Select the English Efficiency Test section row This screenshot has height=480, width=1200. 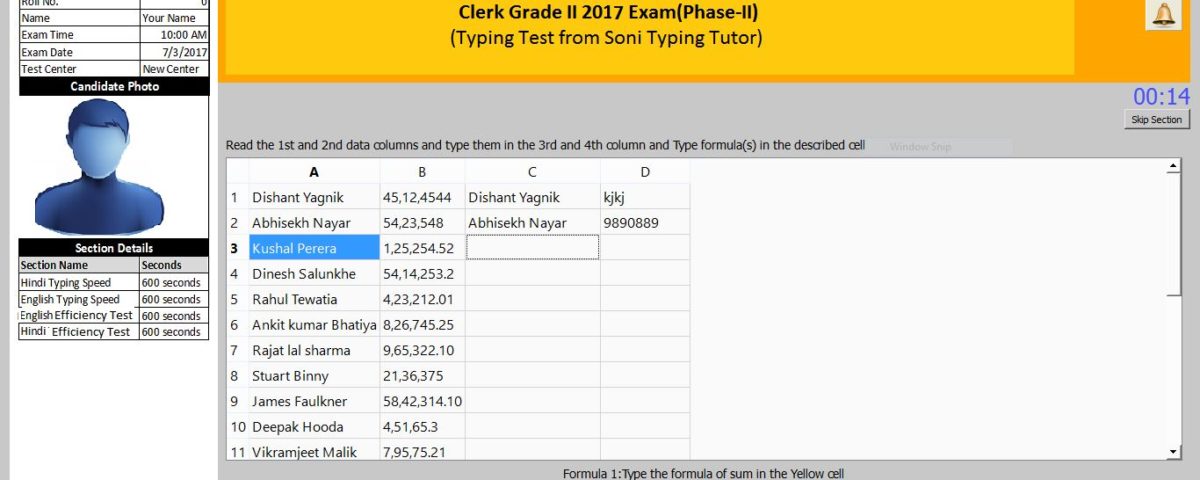pos(114,315)
